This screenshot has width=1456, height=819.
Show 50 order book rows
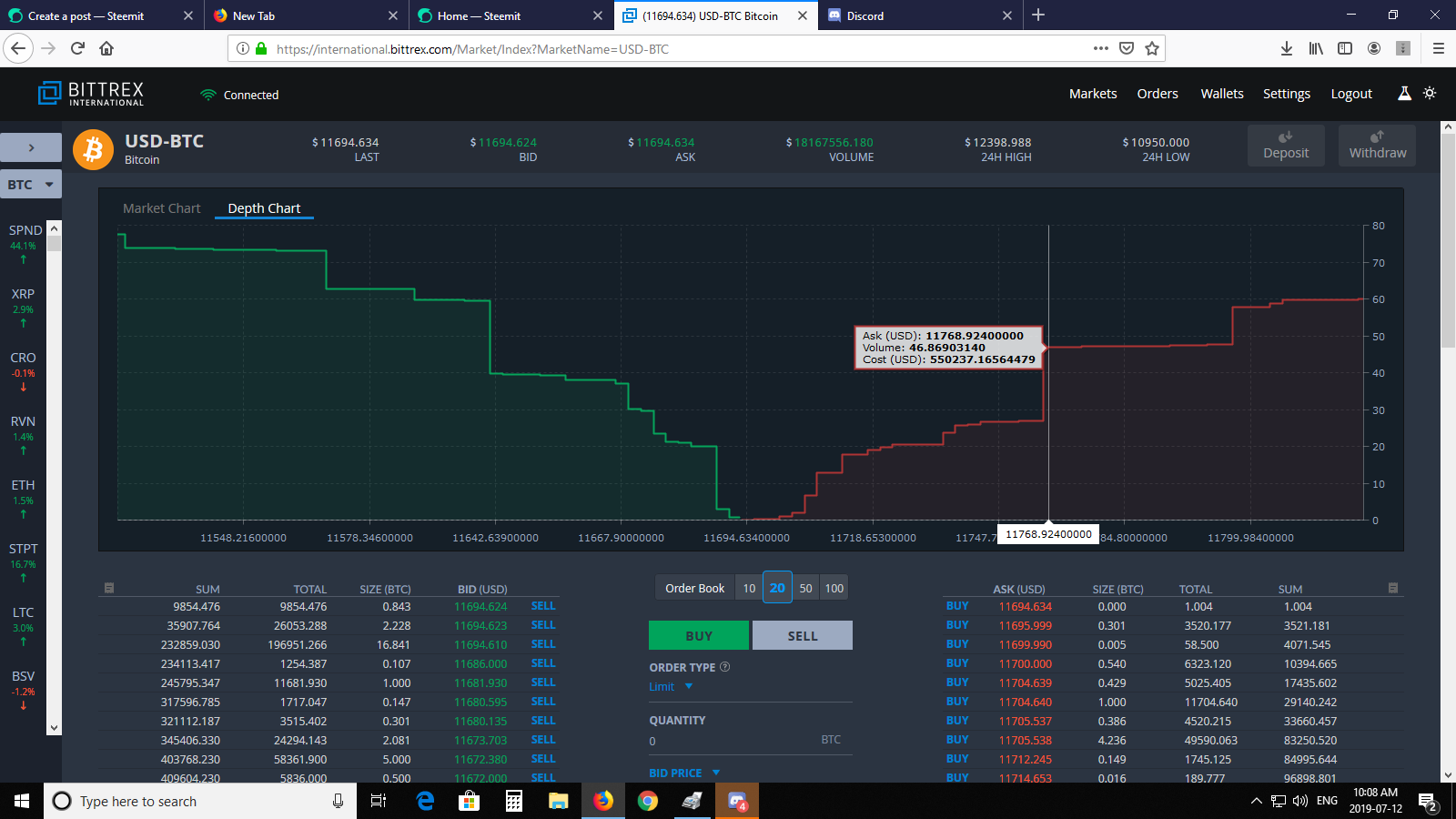[x=805, y=588]
